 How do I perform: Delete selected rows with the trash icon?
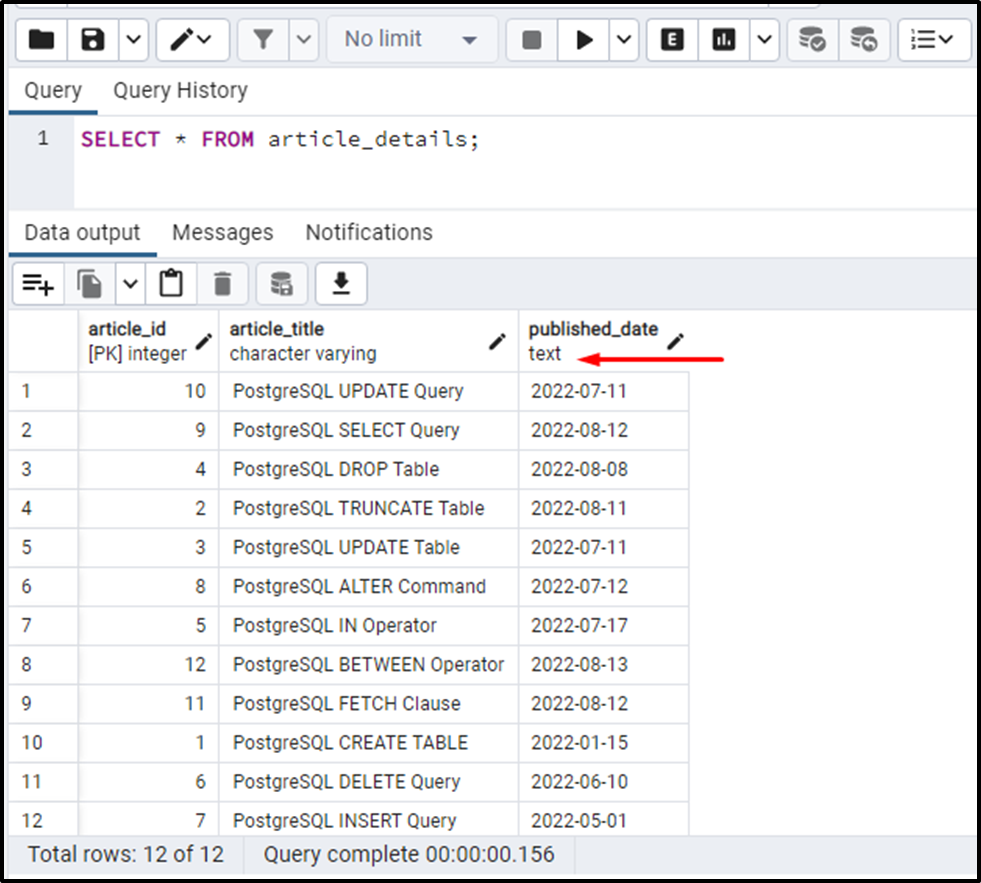click(222, 283)
